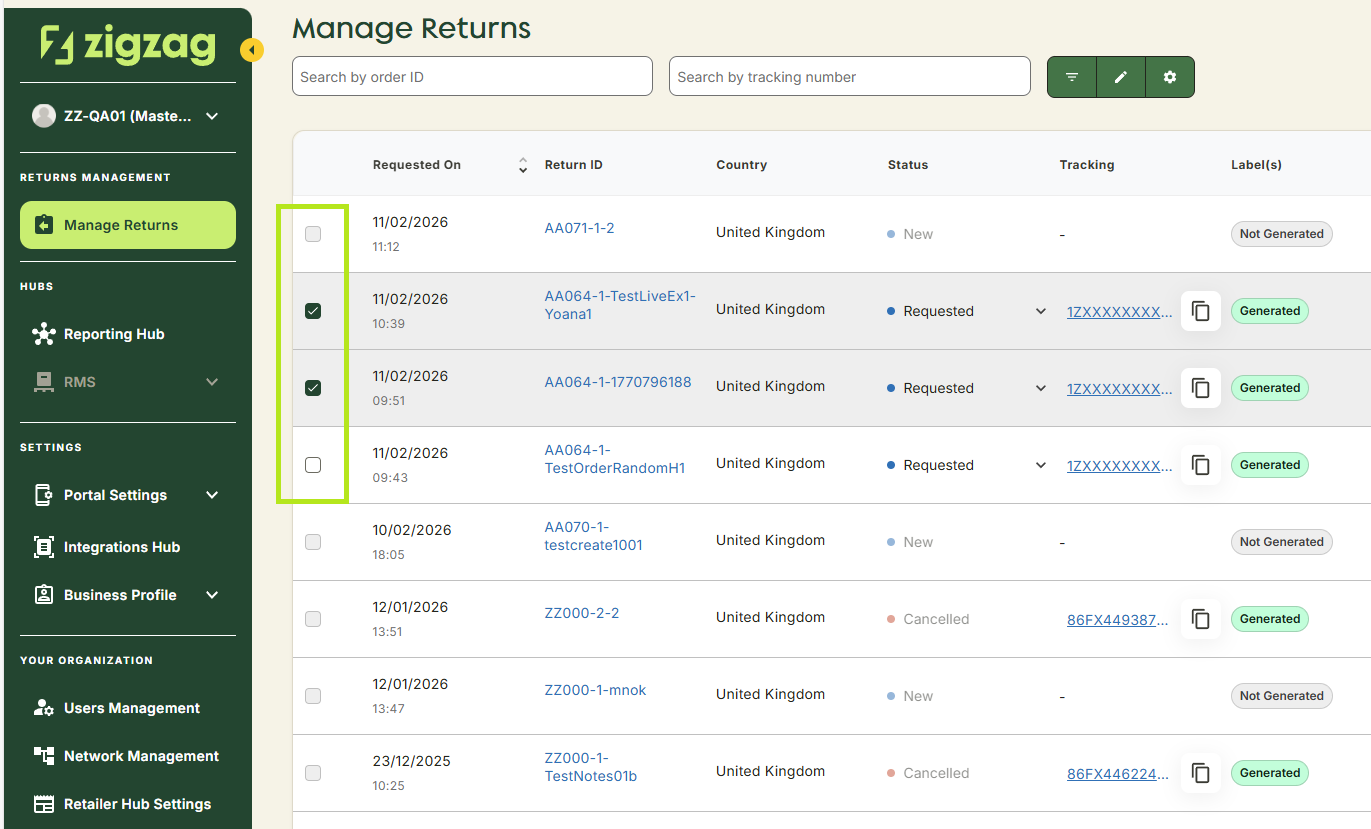1371x829 pixels.
Task: Collapse the sidebar using the yellow arrow
Action: [252, 50]
